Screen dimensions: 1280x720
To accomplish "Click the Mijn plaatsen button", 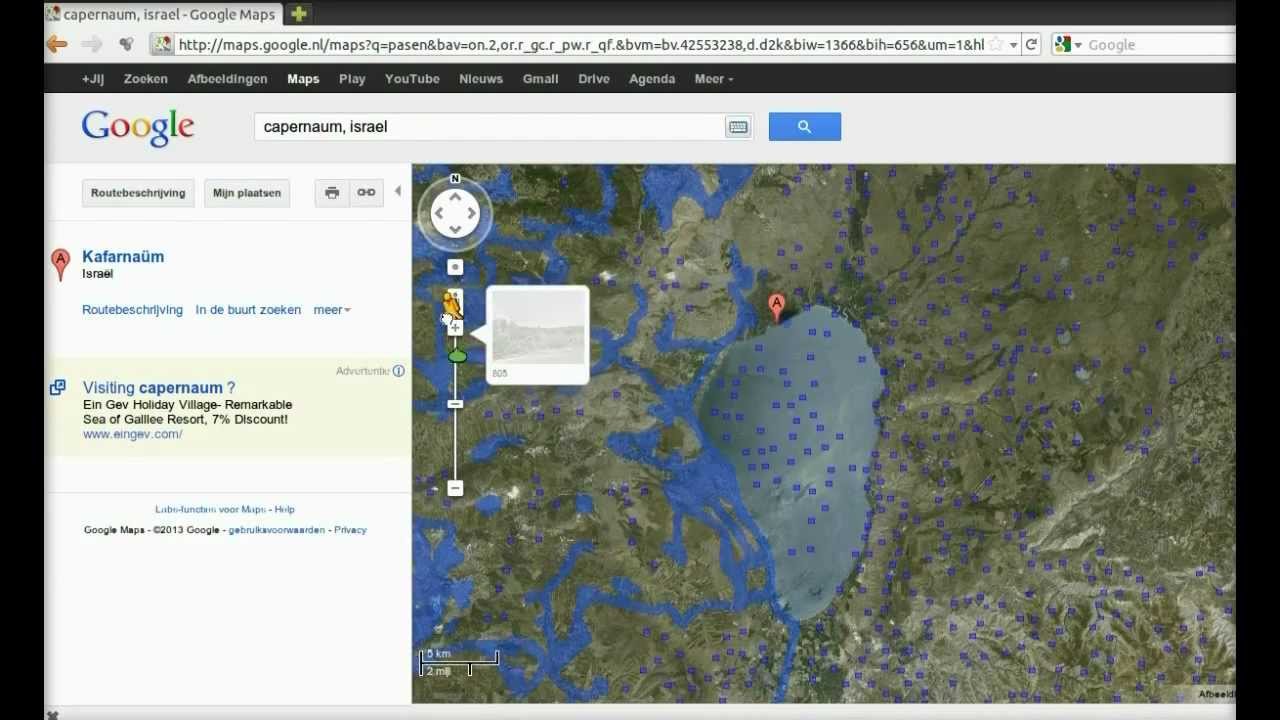I will coord(247,193).
